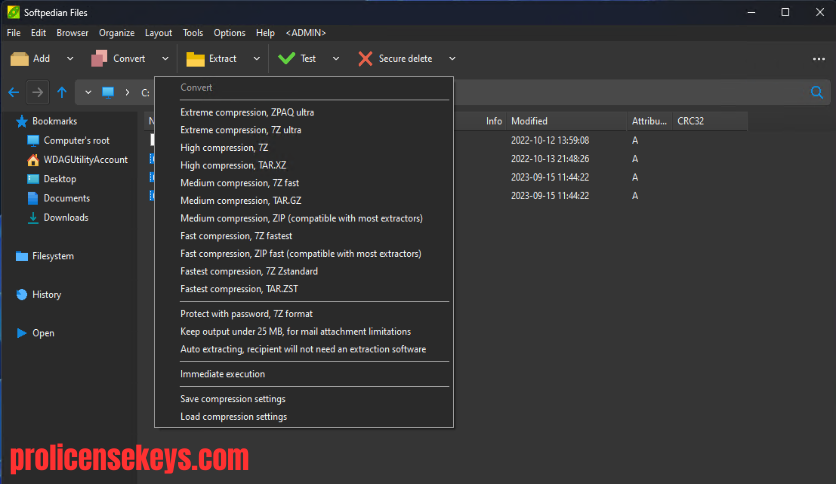
Task: Click the search magnifier icon
Action: pos(817,93)
